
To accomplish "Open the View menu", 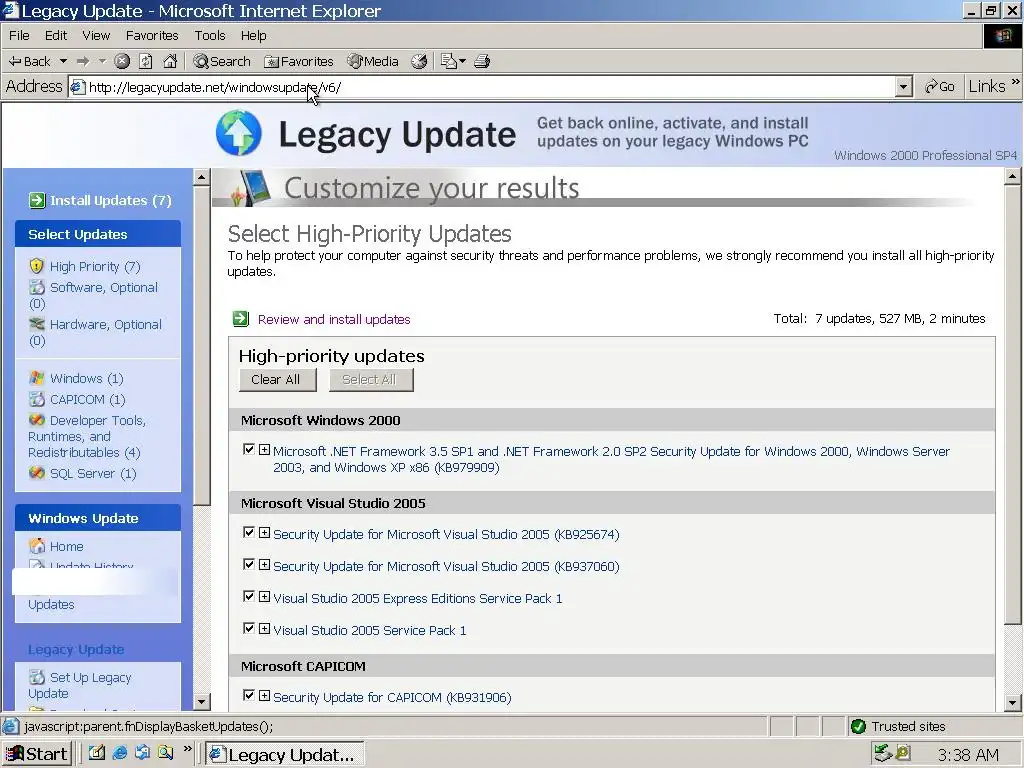I will (96, 35).
